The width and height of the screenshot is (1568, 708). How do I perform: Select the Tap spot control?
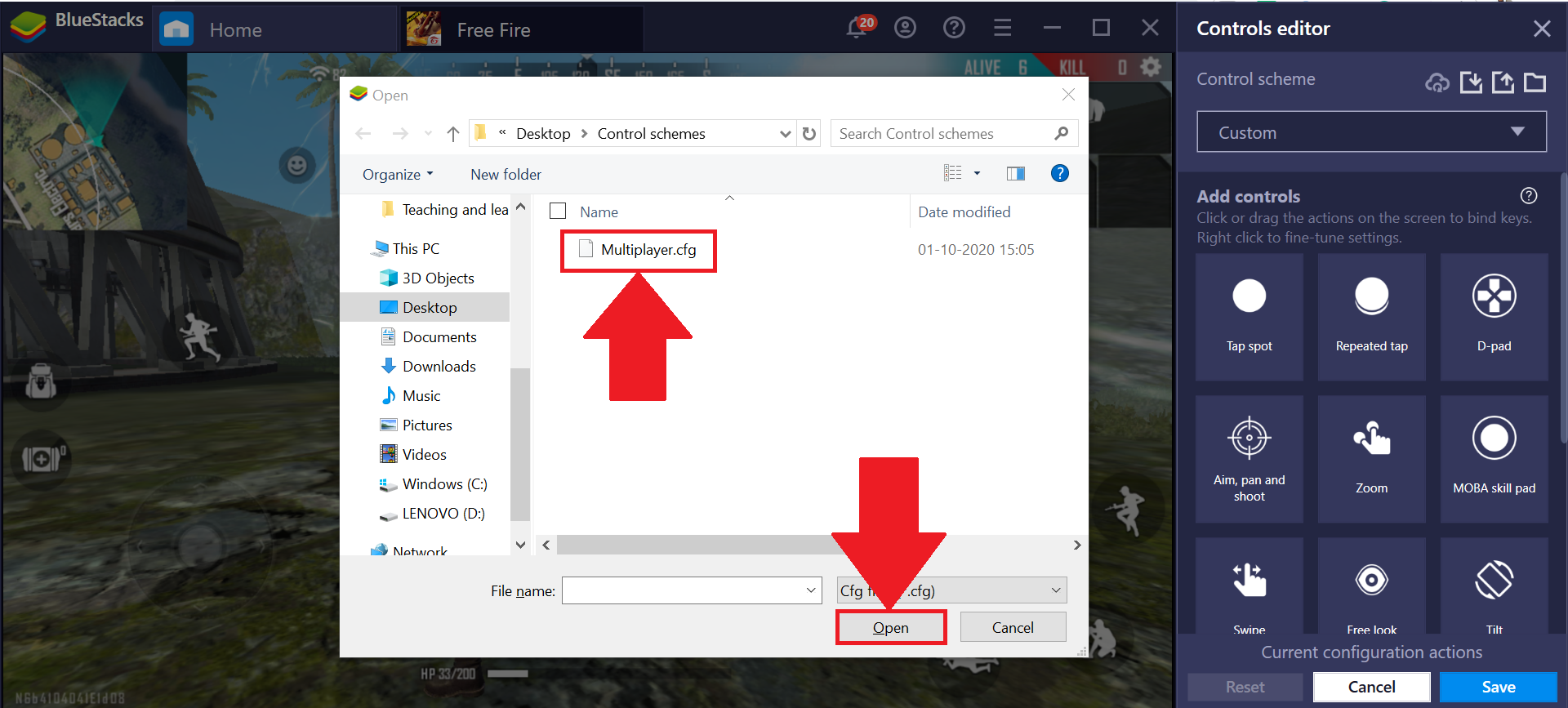click(1249, 317)
